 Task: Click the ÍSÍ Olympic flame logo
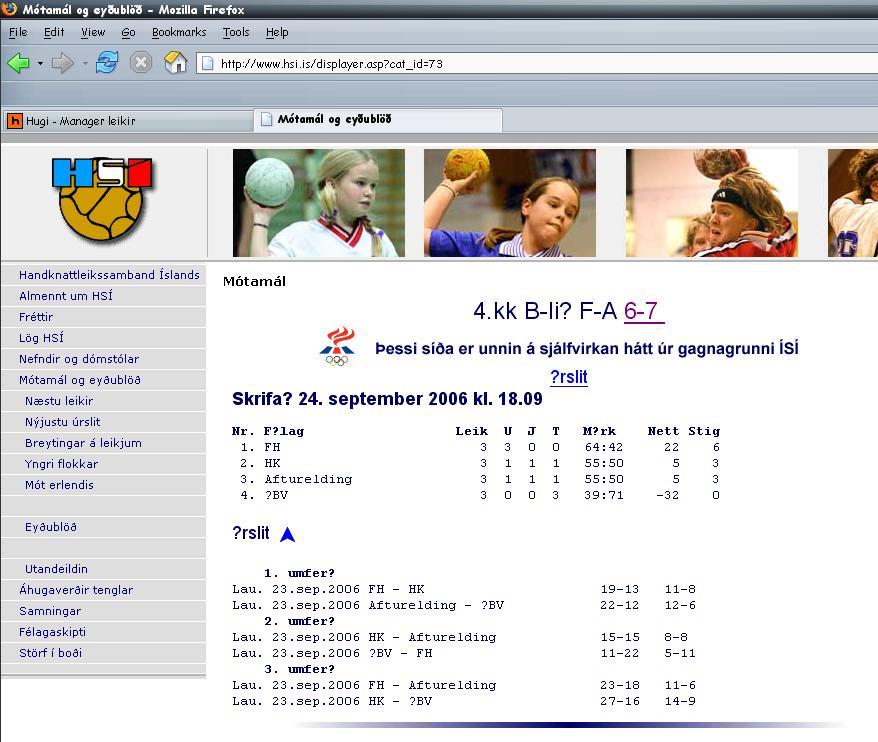click(337, 347)
